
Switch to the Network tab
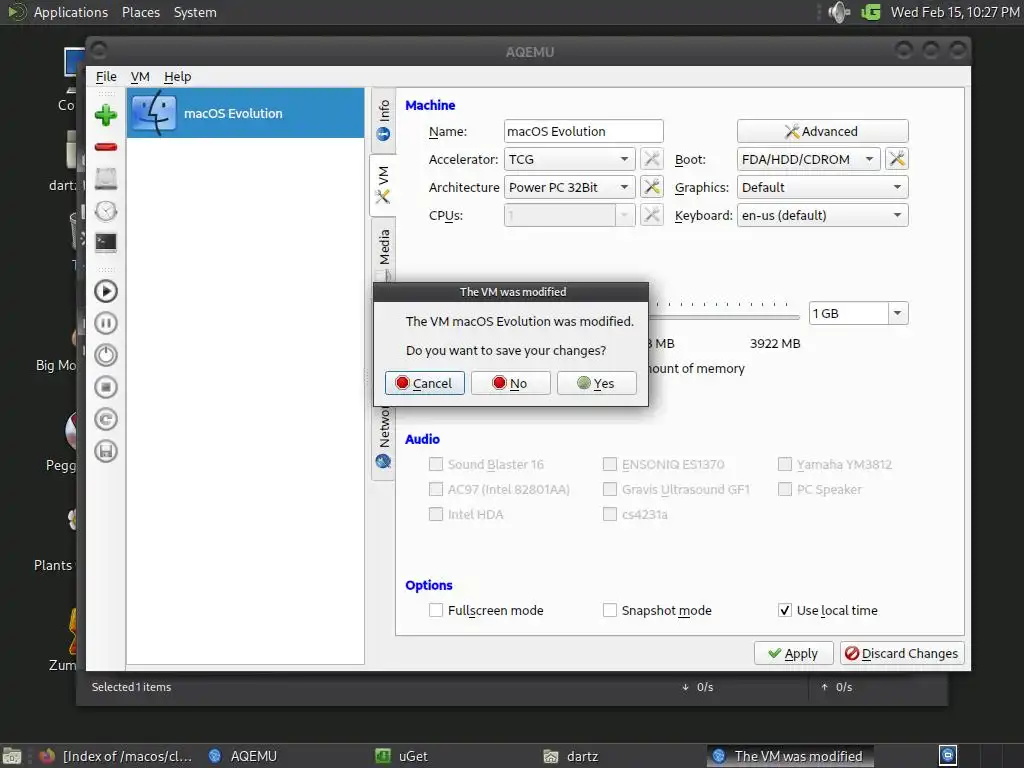point(383,441)
